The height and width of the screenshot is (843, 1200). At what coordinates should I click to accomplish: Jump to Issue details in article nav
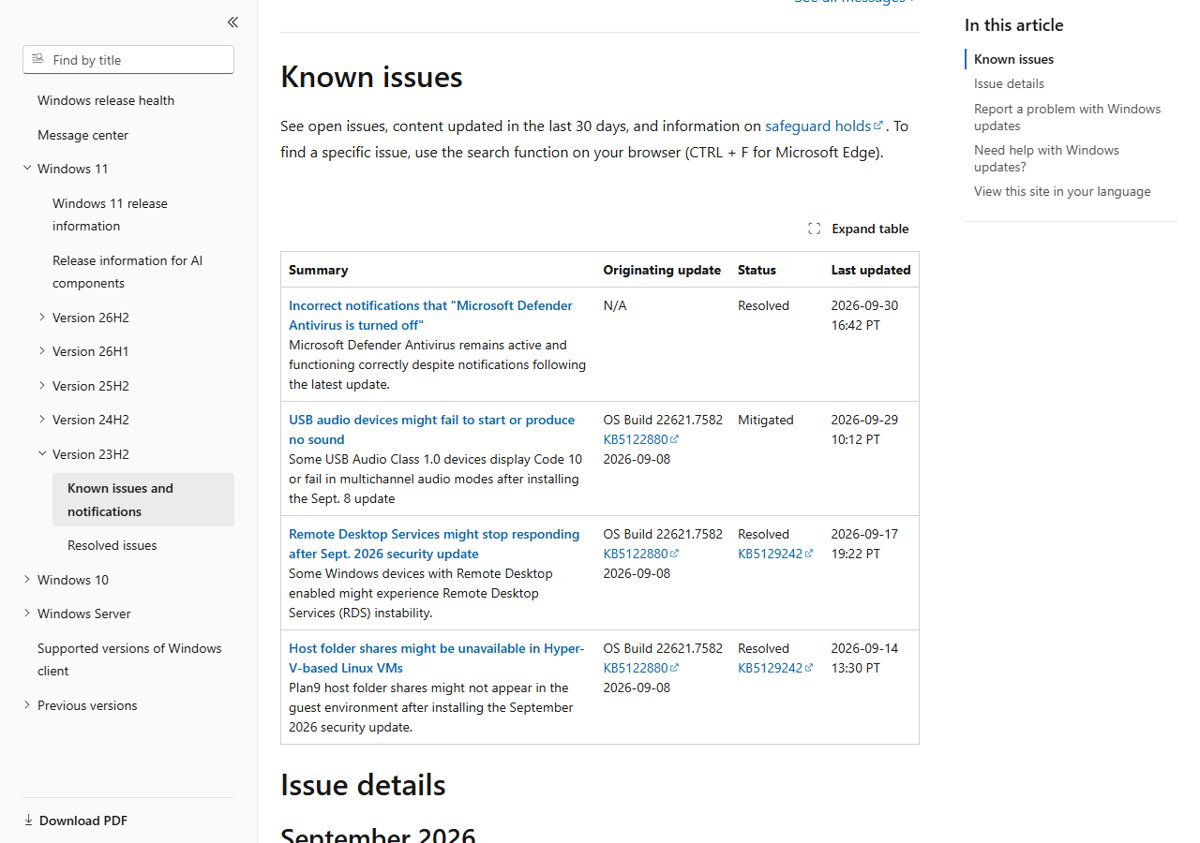pos(1009,84)
